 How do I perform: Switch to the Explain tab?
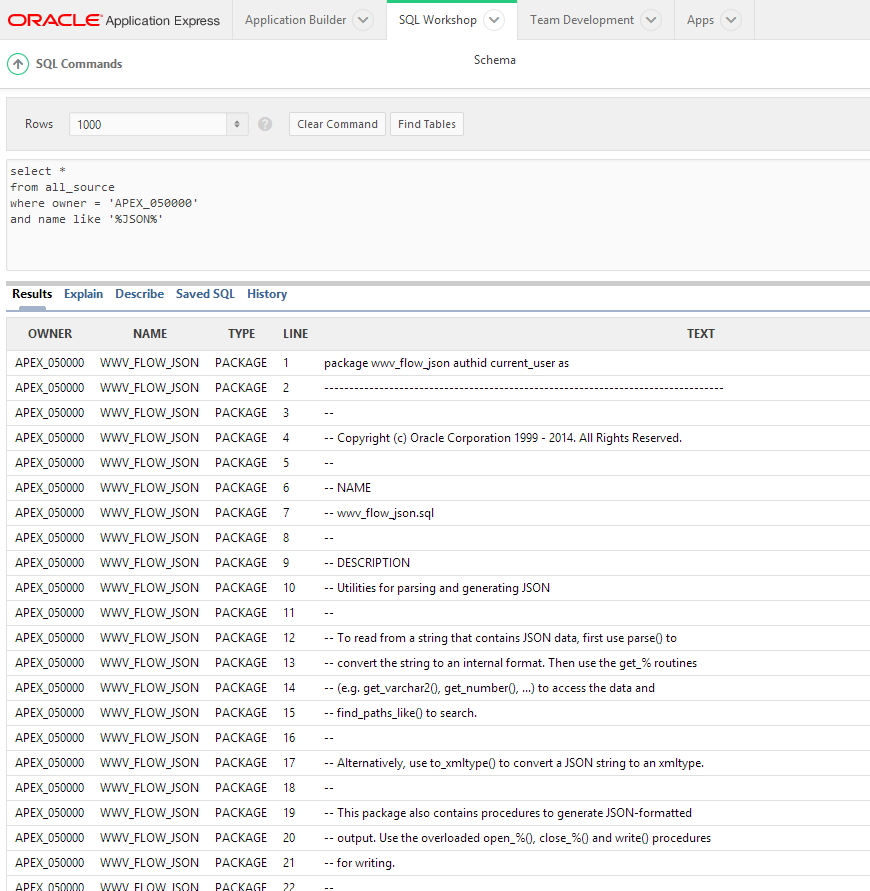coord(84,294)
